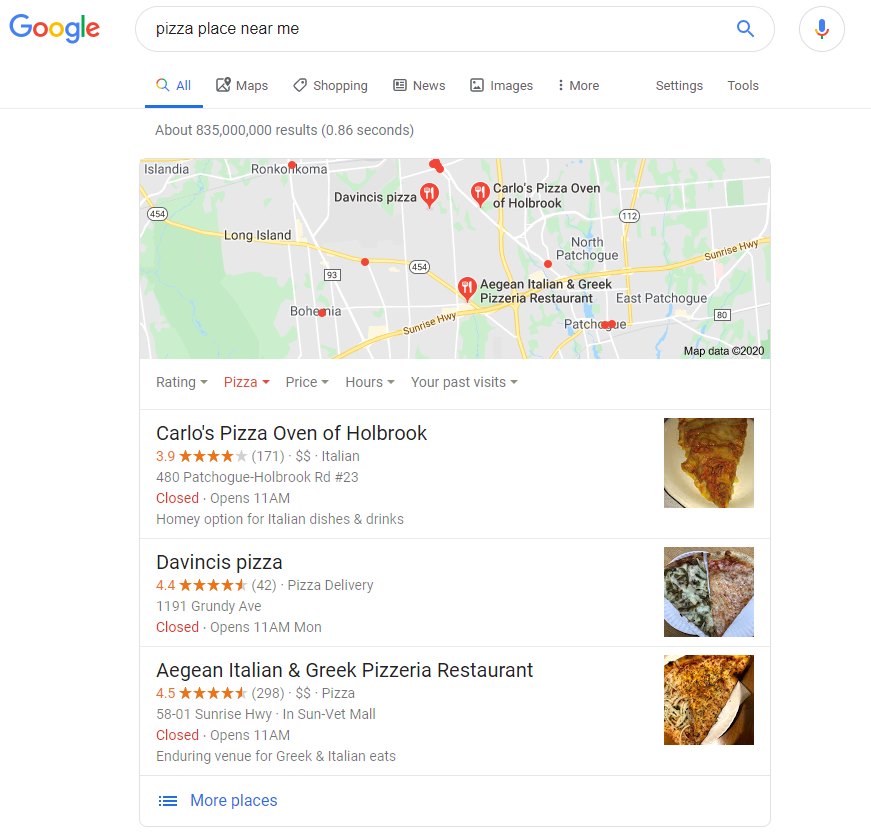871x839 pixels.
Task: Switch to the Shopping tab
Action: 331,86
